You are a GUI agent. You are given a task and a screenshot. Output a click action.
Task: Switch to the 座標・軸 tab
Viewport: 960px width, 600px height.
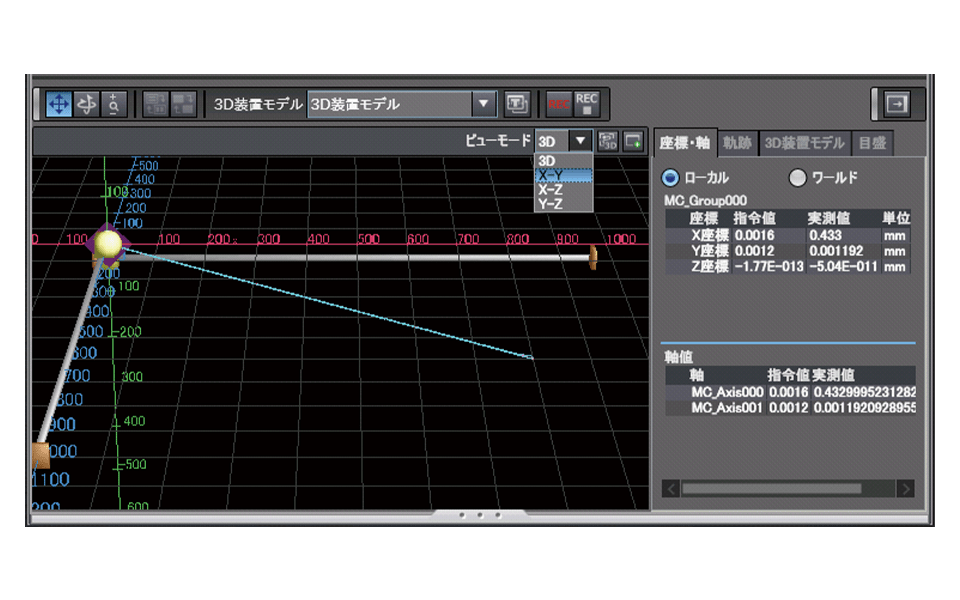tap(684, 143)
